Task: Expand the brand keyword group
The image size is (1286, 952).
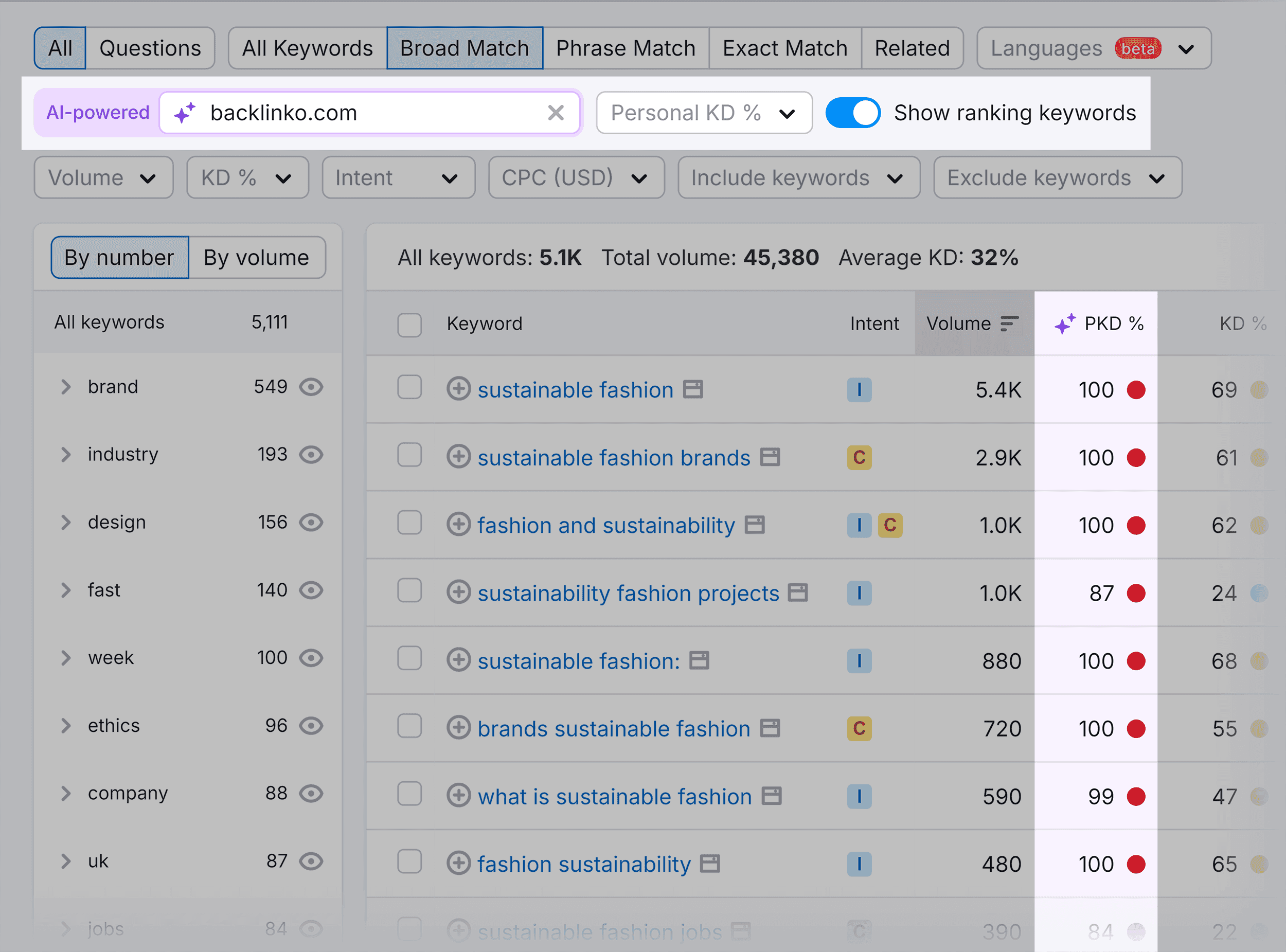Action: (66, 387)
